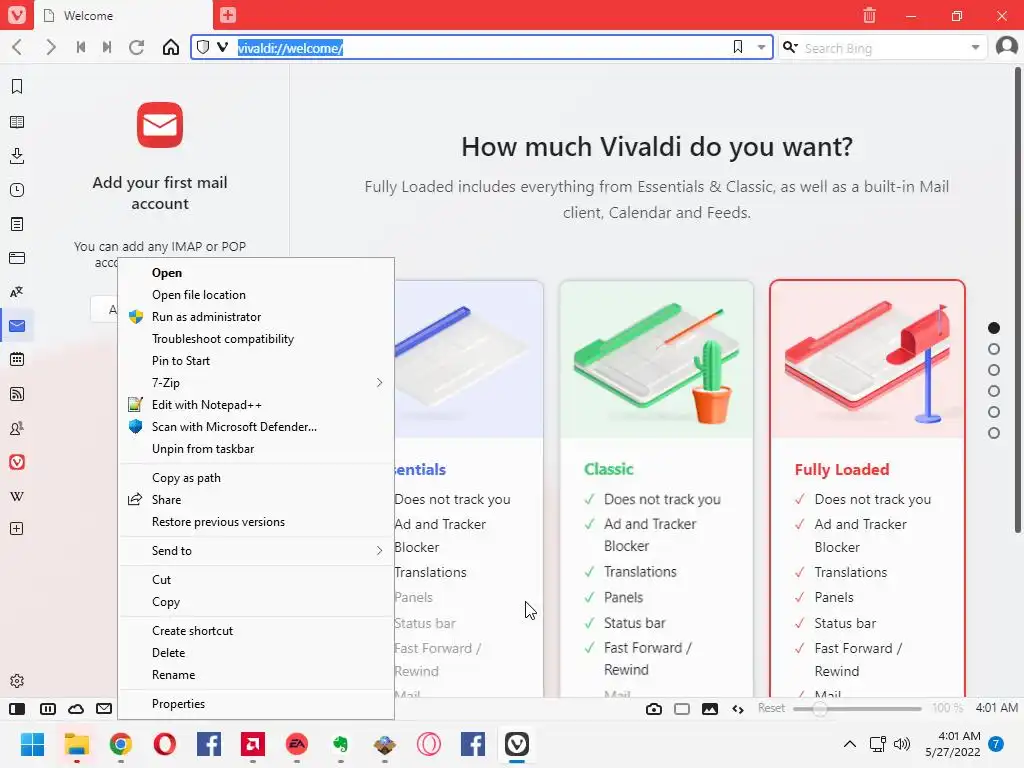This screenshot has height=768, width=1024.
Task: Open page actions code icon
Action: tap(738, 709)
